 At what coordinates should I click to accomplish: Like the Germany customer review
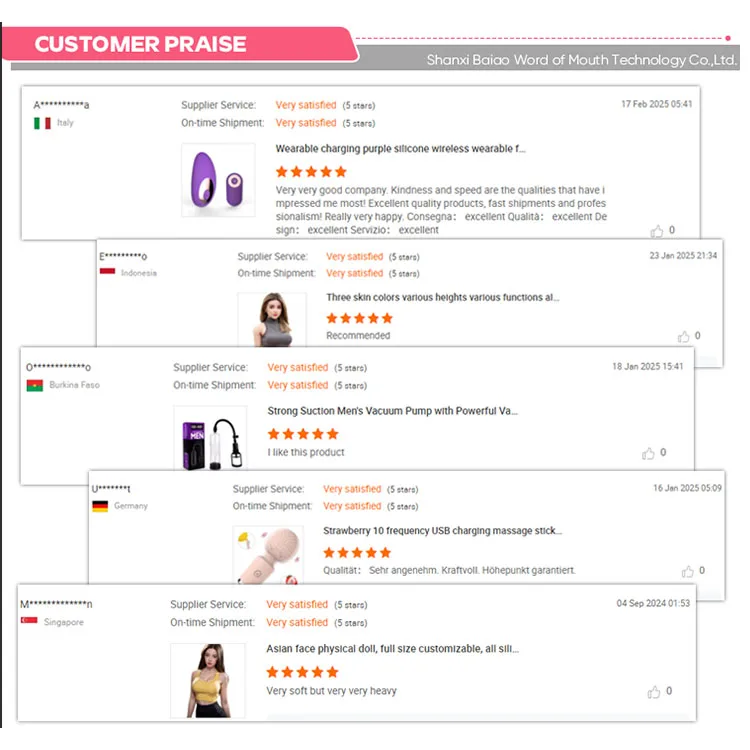[x=687, y=572]
